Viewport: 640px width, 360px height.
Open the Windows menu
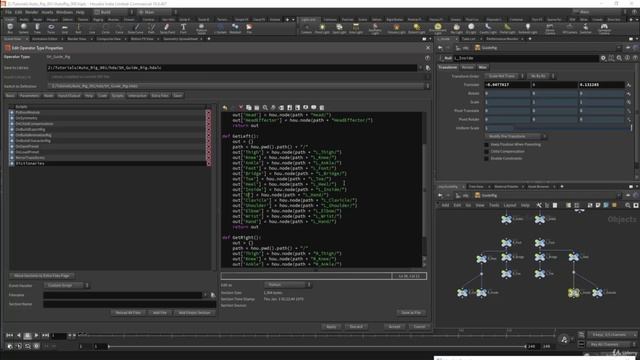(x=64, y=12)
